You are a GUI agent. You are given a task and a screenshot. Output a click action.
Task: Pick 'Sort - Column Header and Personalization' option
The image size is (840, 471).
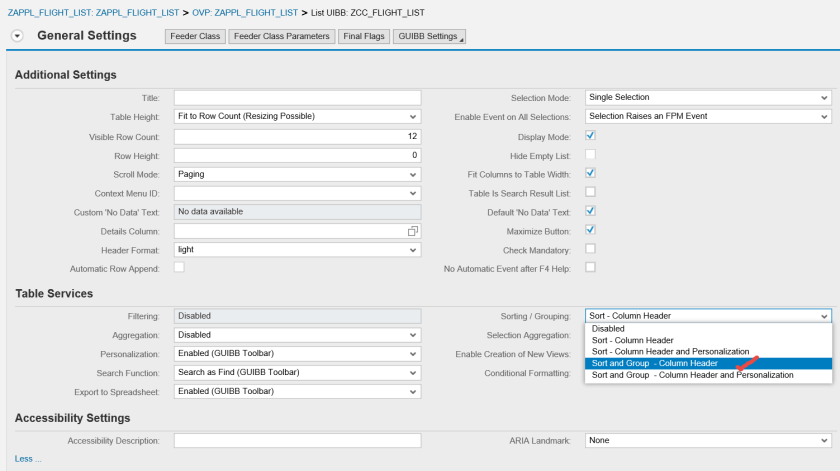(670, 351)
